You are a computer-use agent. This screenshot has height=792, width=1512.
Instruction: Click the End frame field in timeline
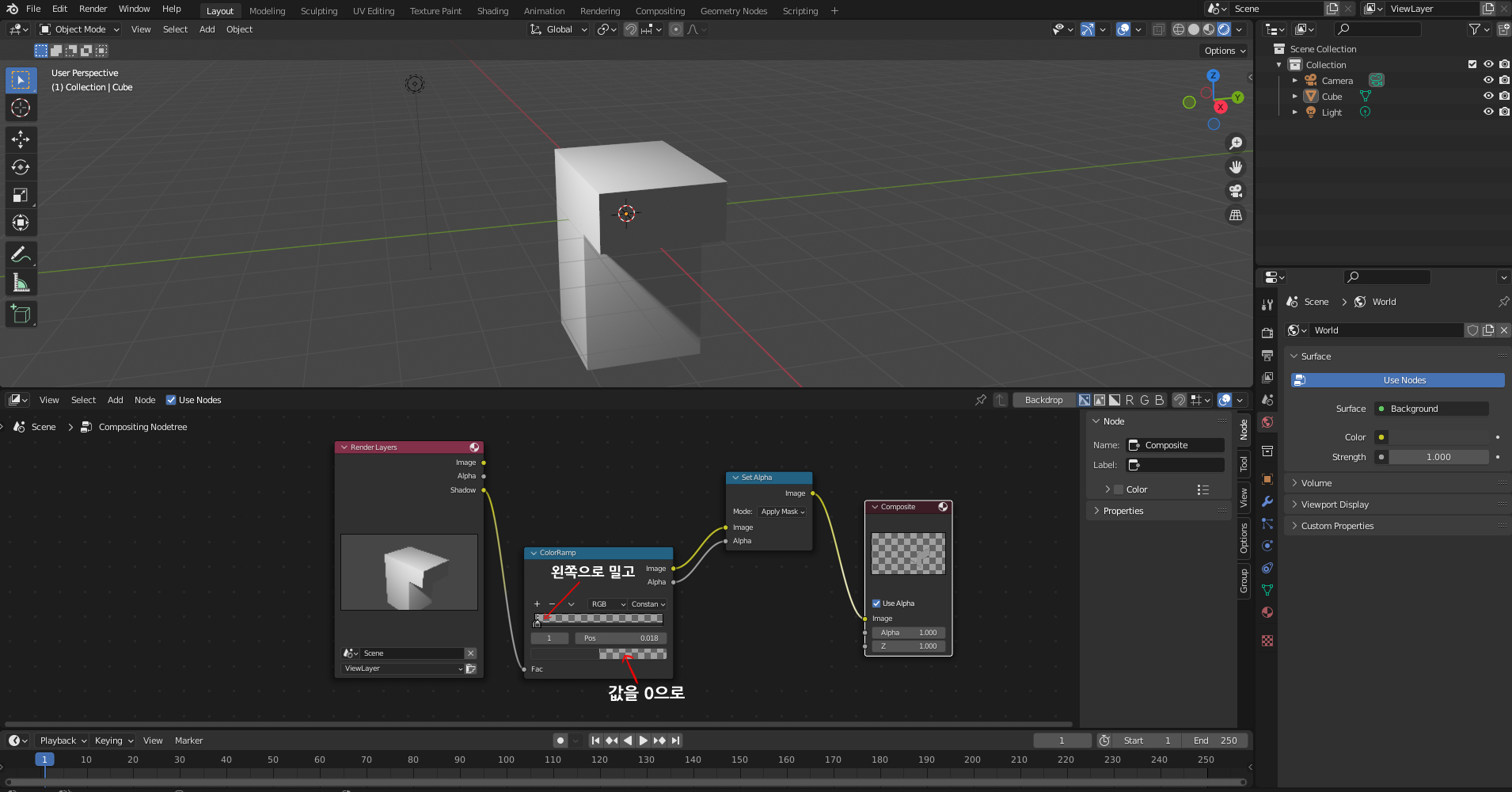1215,741
